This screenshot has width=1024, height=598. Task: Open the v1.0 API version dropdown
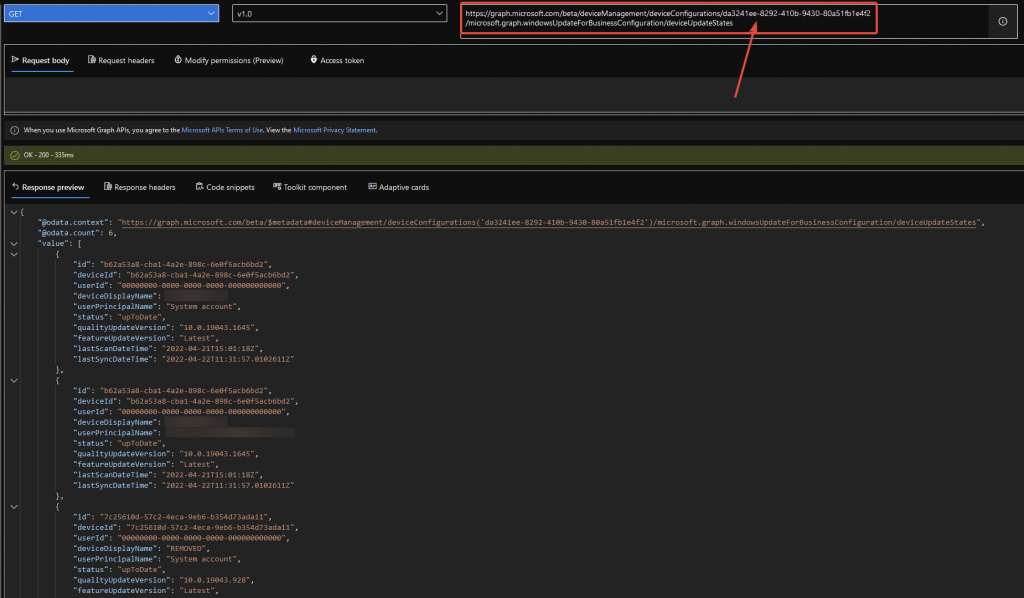click(339, 13)
